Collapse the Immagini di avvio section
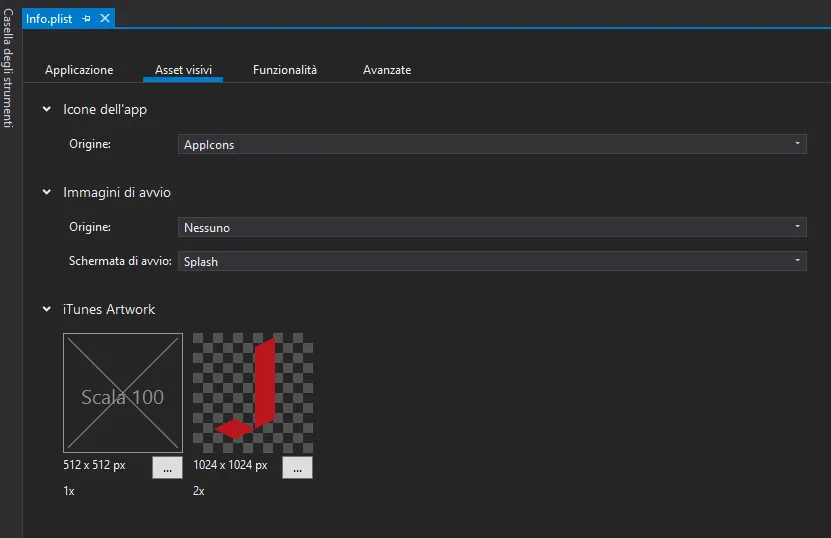831x538 pixels. pyautogui.click(x=47, y=192)
